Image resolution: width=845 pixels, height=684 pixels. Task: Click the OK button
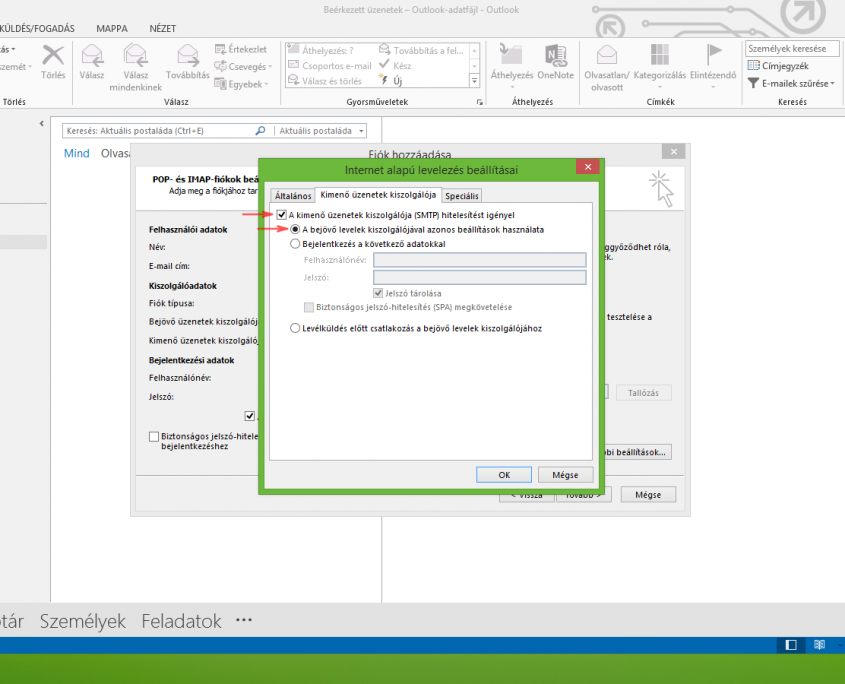tap(503, 474)
